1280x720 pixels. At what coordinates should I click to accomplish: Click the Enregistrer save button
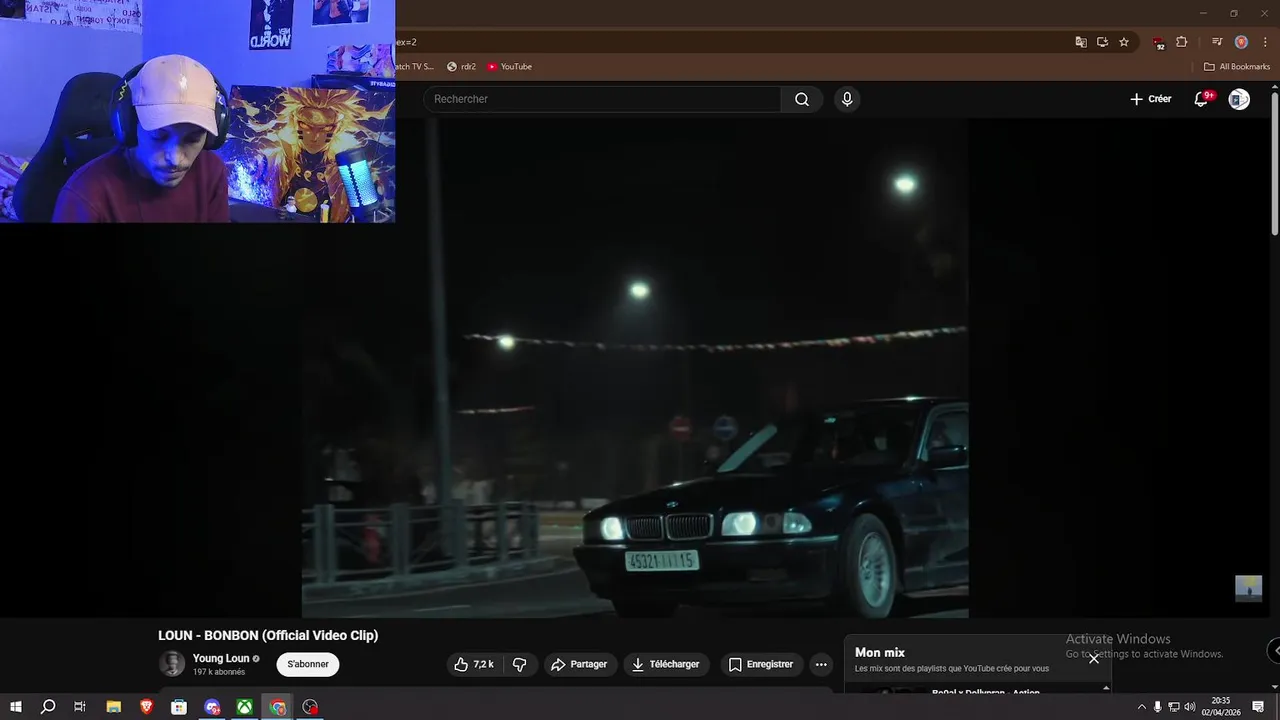point(761,664)
